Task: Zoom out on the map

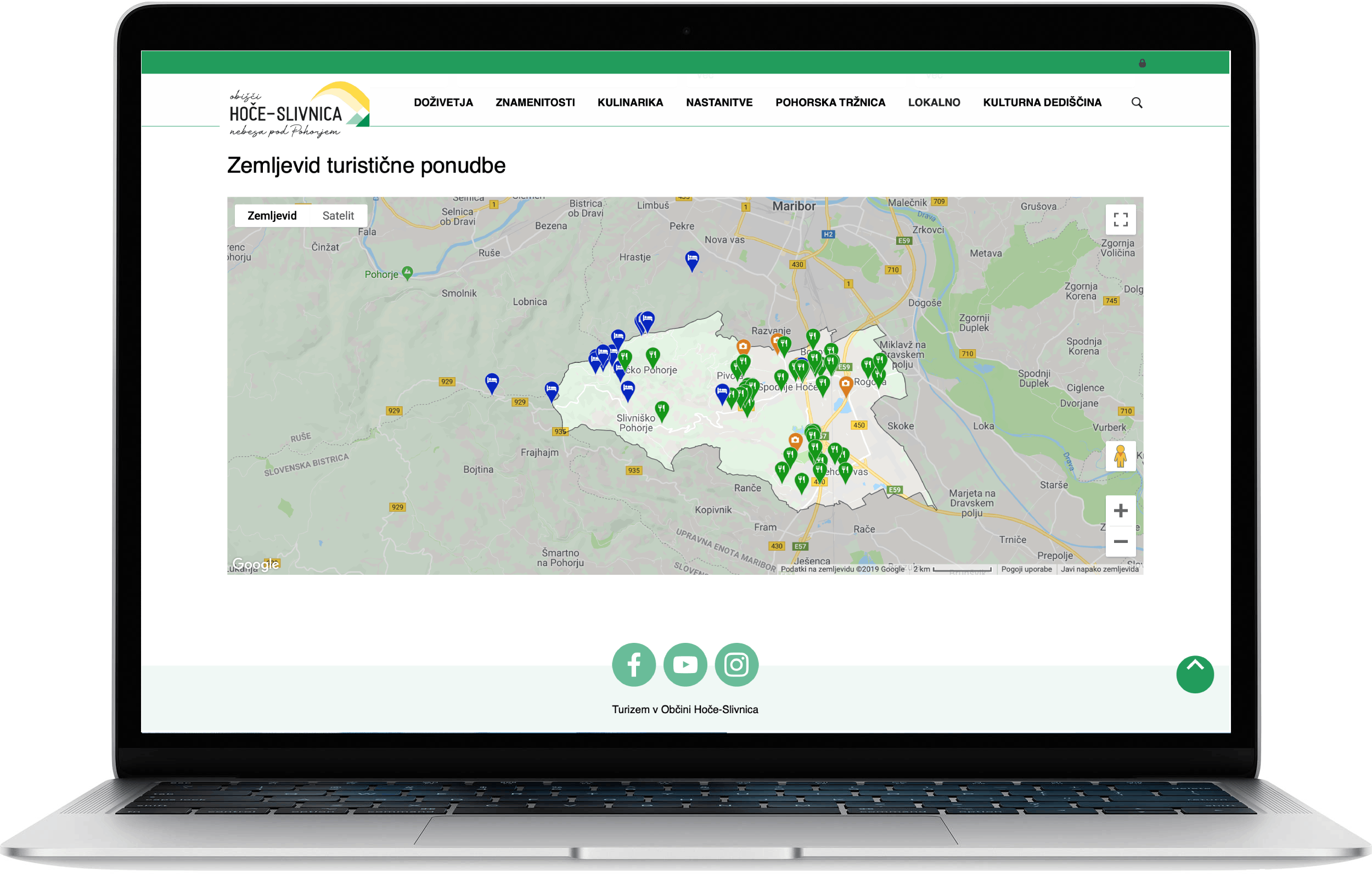Action: pyautogui.click(x=1120, y=542)
